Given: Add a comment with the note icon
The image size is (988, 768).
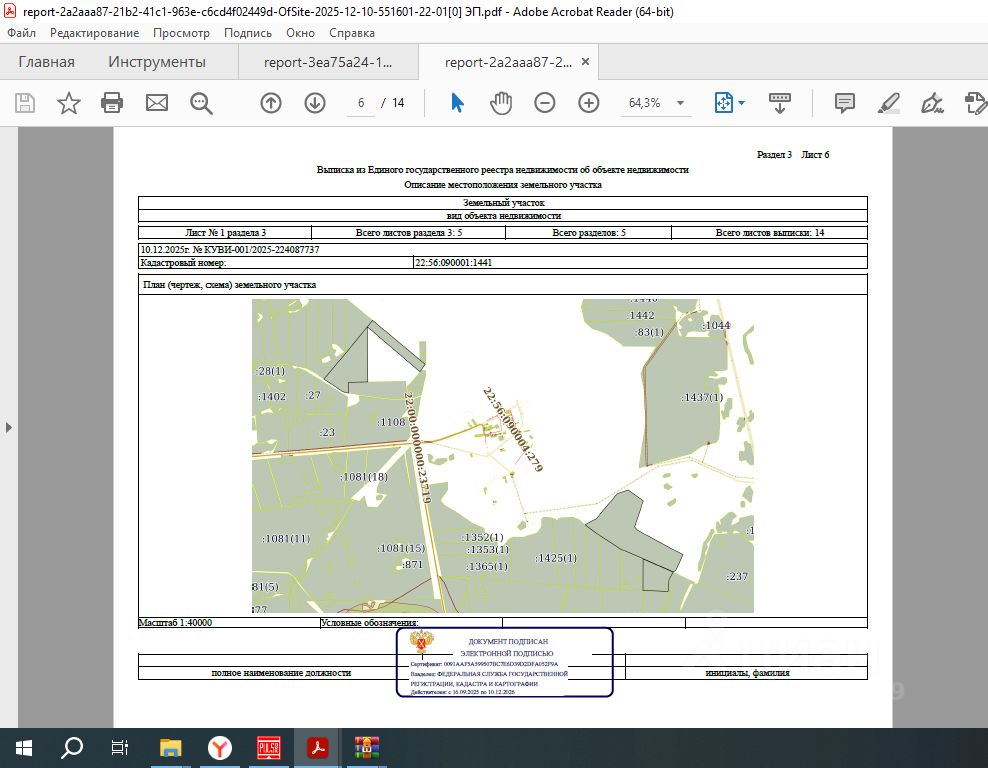Looking at the screenshot, I should click(845, 103).
